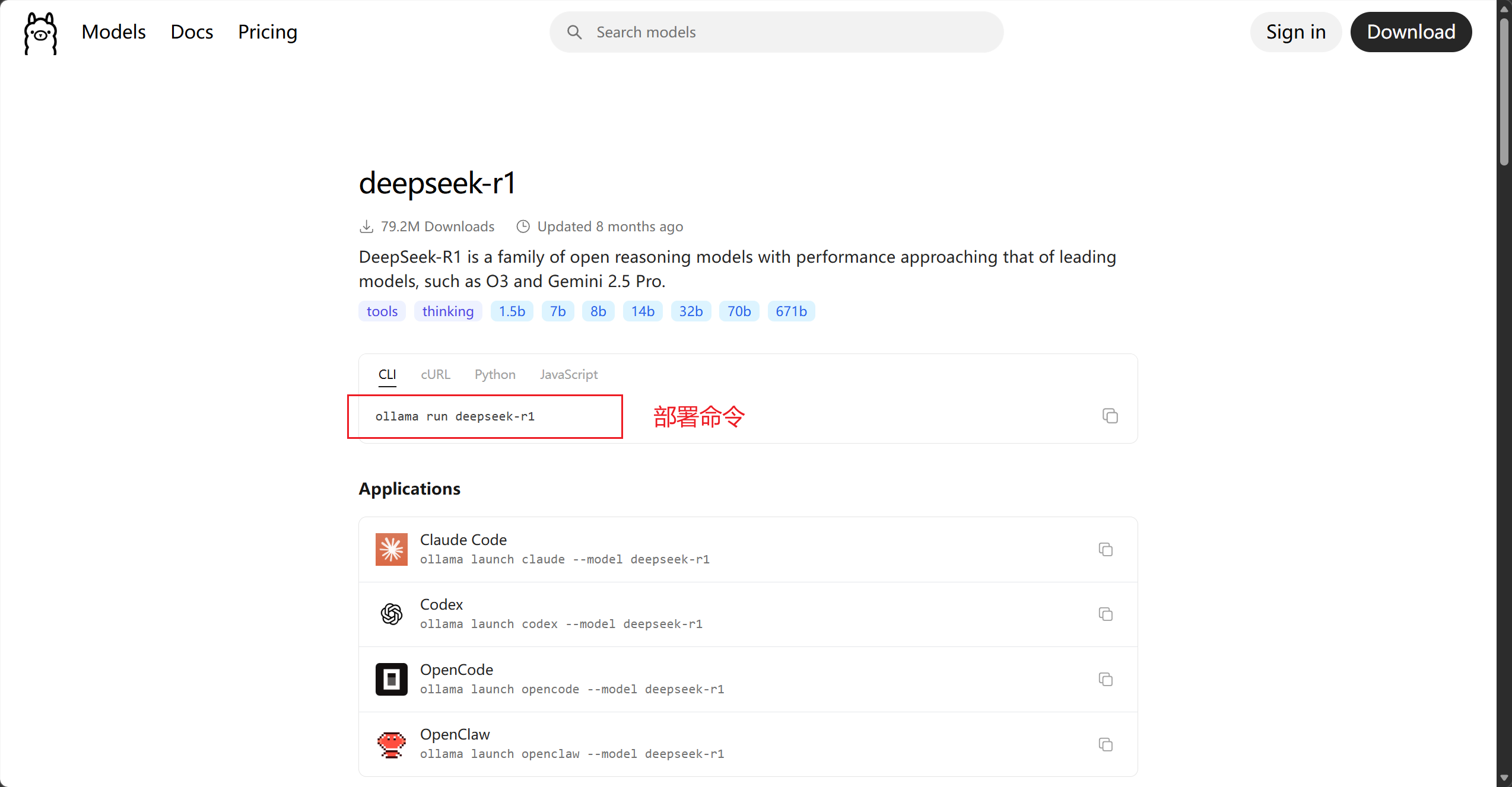The height and width of the screenshot is (787, 1512).
Task: Click the OpenClaw crab icon
Action: (x=391, y=744)
